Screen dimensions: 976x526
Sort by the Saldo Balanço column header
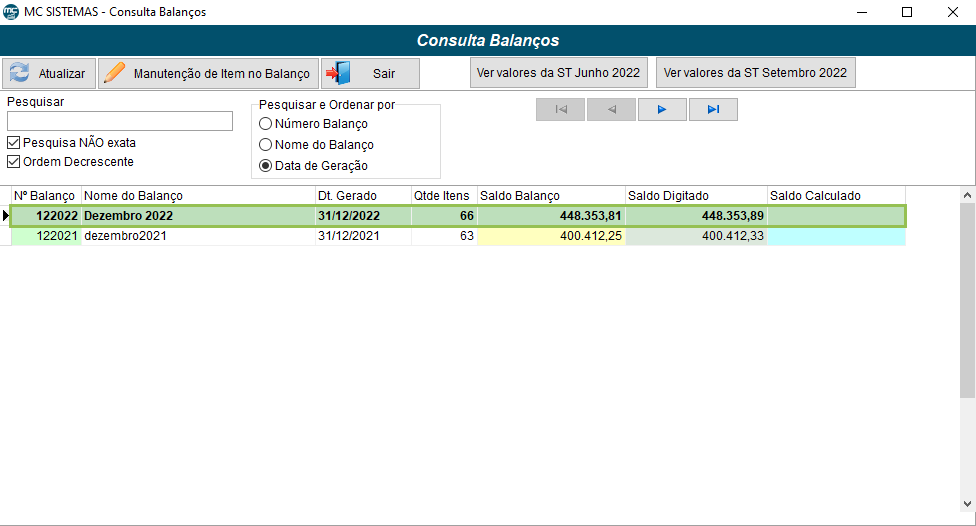[x=551, y=195]
